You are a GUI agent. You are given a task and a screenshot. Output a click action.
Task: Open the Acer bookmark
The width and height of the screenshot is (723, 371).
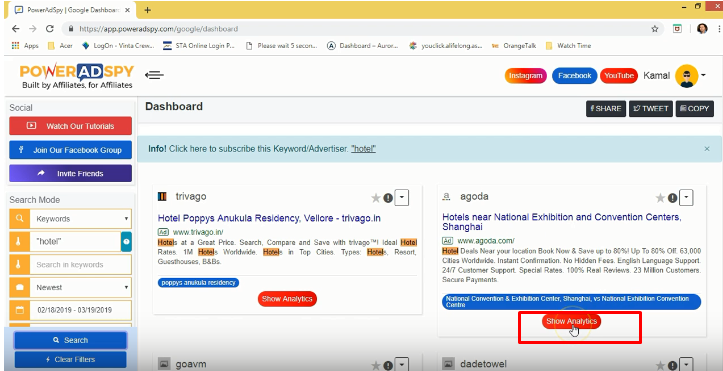point(60,46)
